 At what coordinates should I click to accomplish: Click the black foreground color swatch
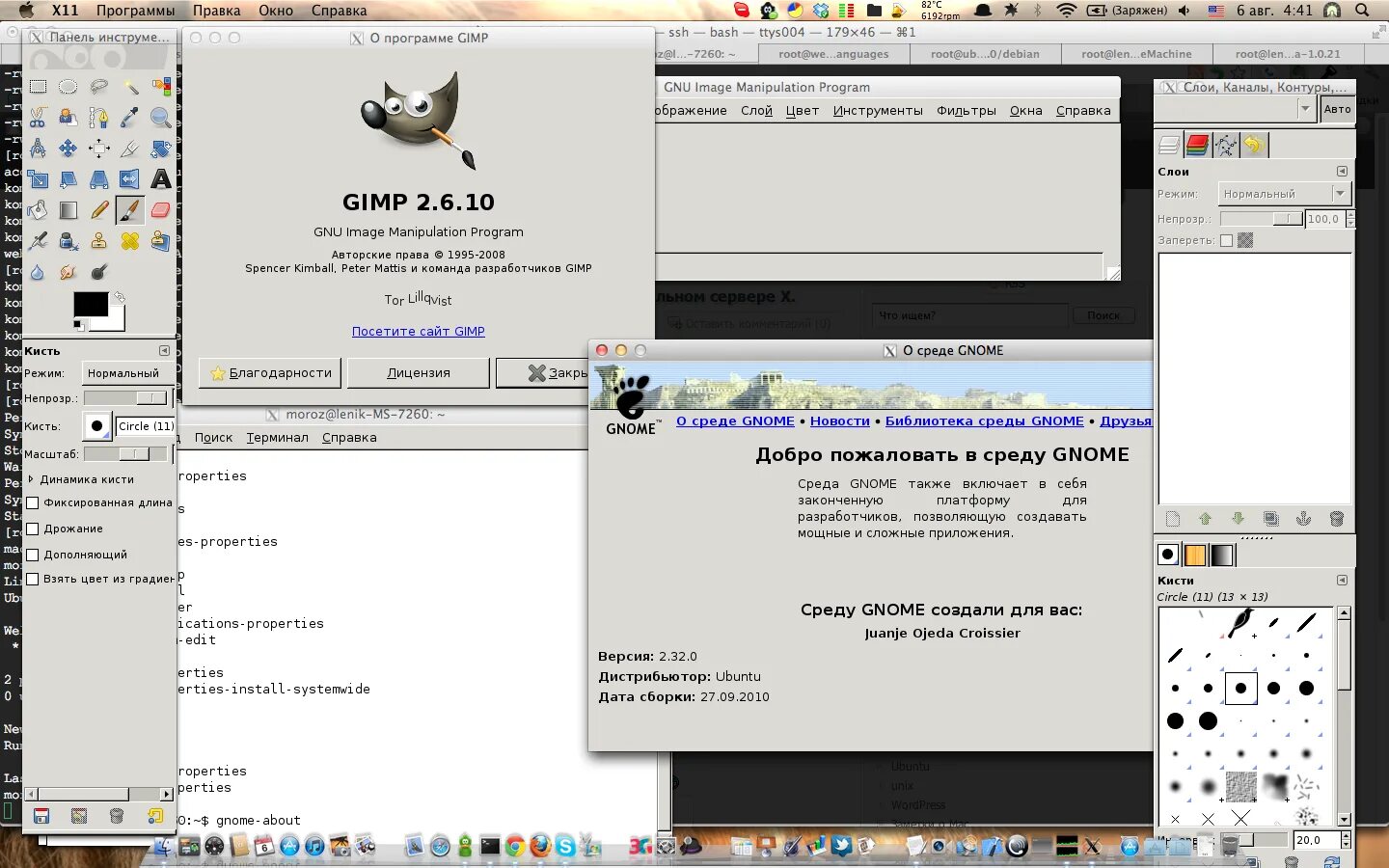[x=90, y=304]
